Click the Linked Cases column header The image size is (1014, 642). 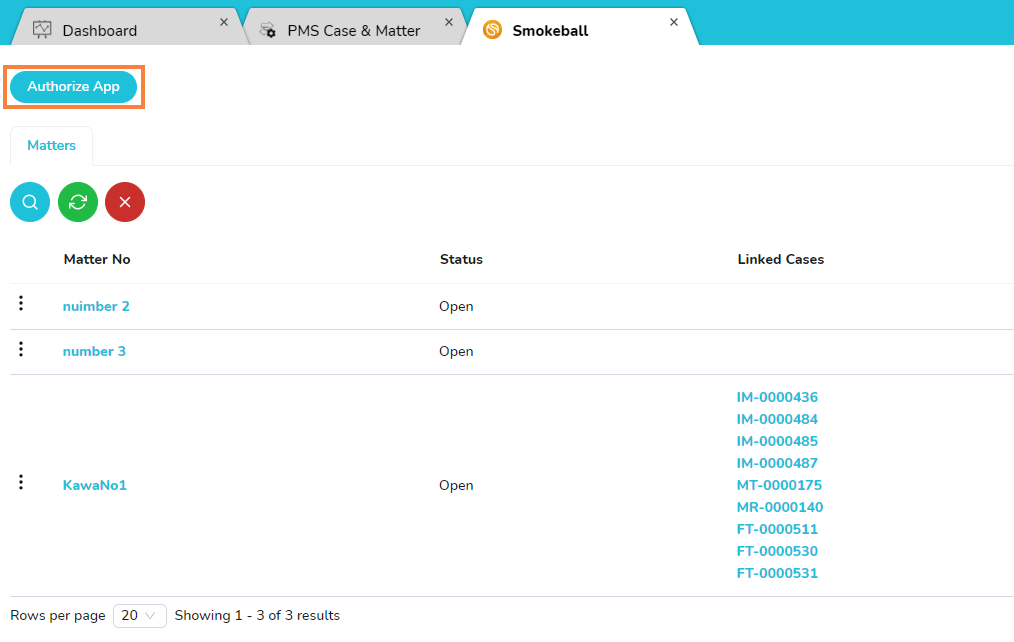click(781, 259)
